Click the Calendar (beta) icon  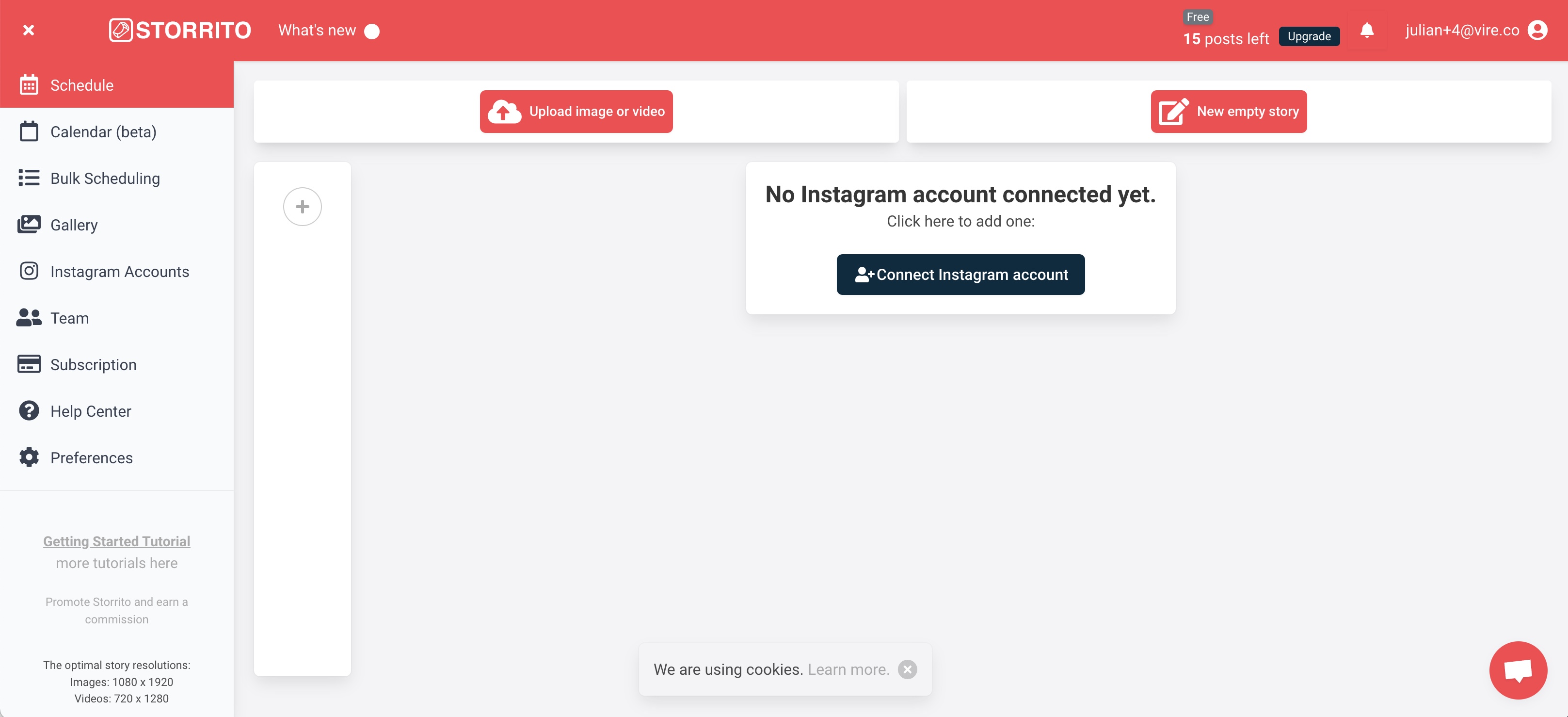pos(28,131)
